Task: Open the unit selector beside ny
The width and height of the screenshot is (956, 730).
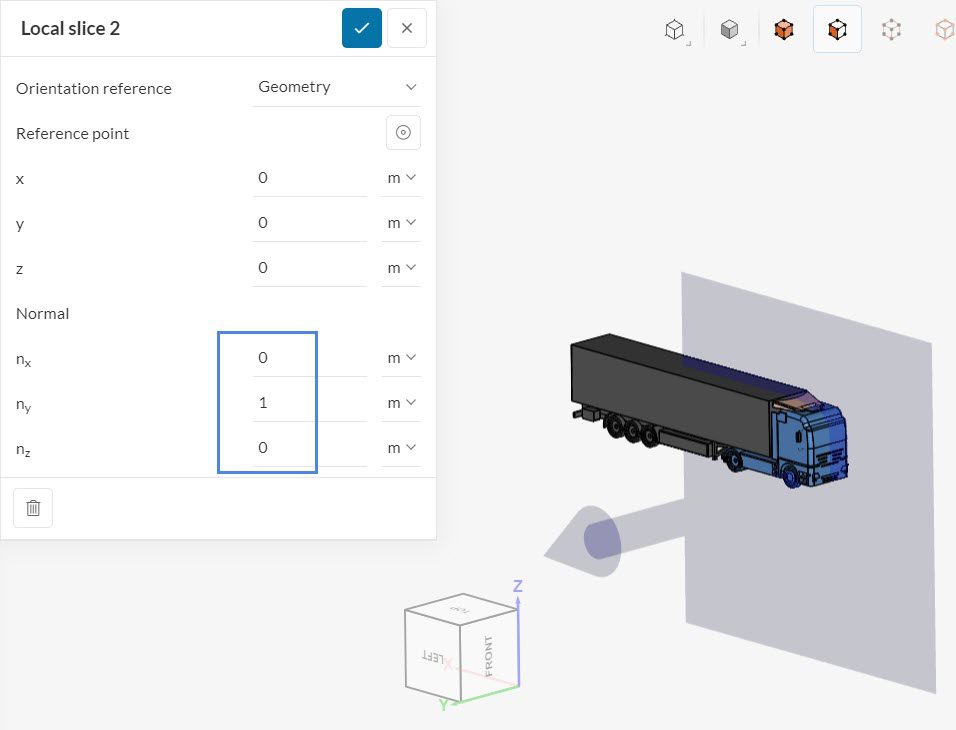Action: pyautogui.click(x=401, y=403)
